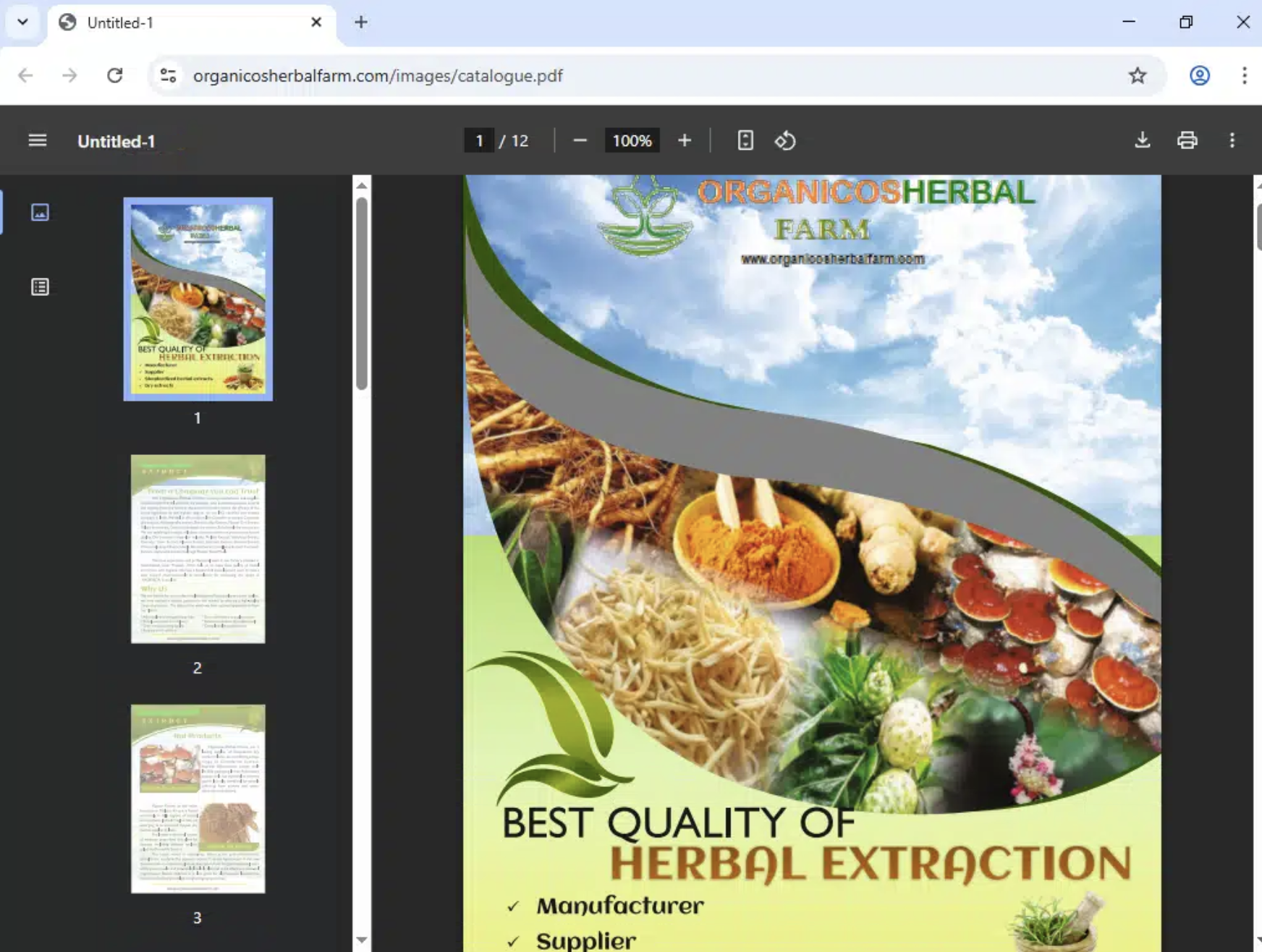Bookmark this page with the star icon
This screenshot has height=952, width=1262.
coord(1138,75)
